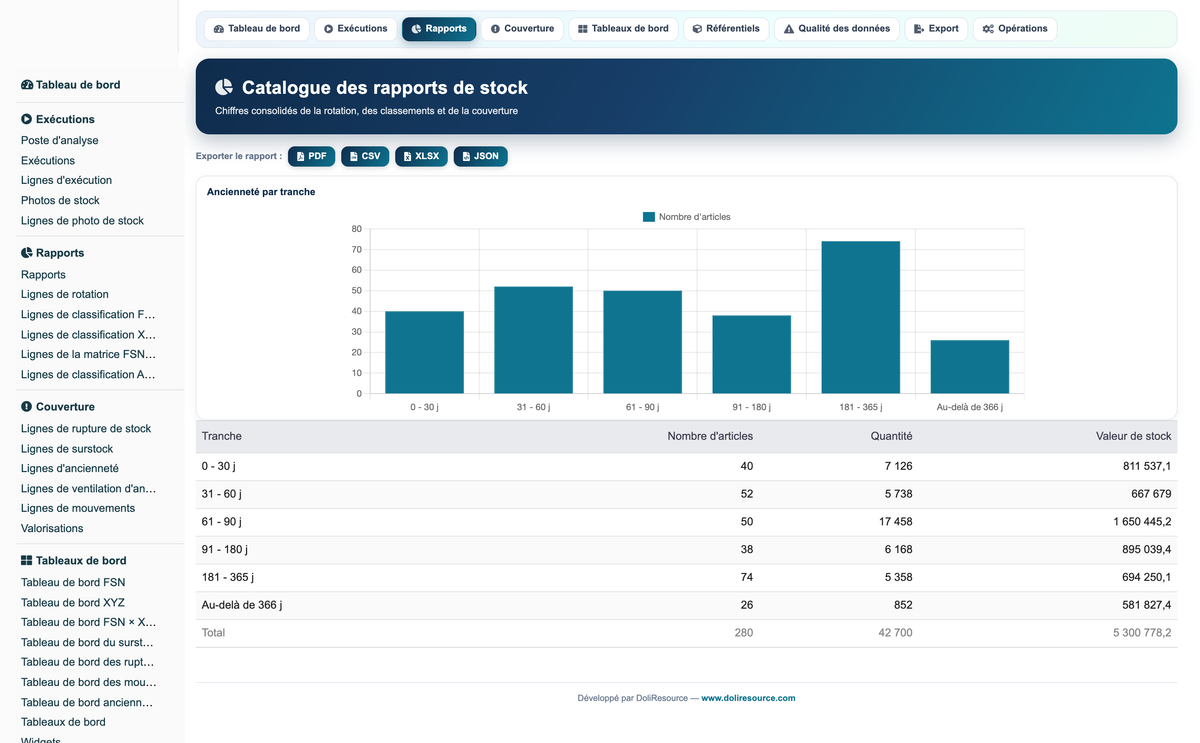Screen dimensions: 1200x743
Task: Open Tableau de bord XYZ sidebar link
Action: [x=73, y=603]
